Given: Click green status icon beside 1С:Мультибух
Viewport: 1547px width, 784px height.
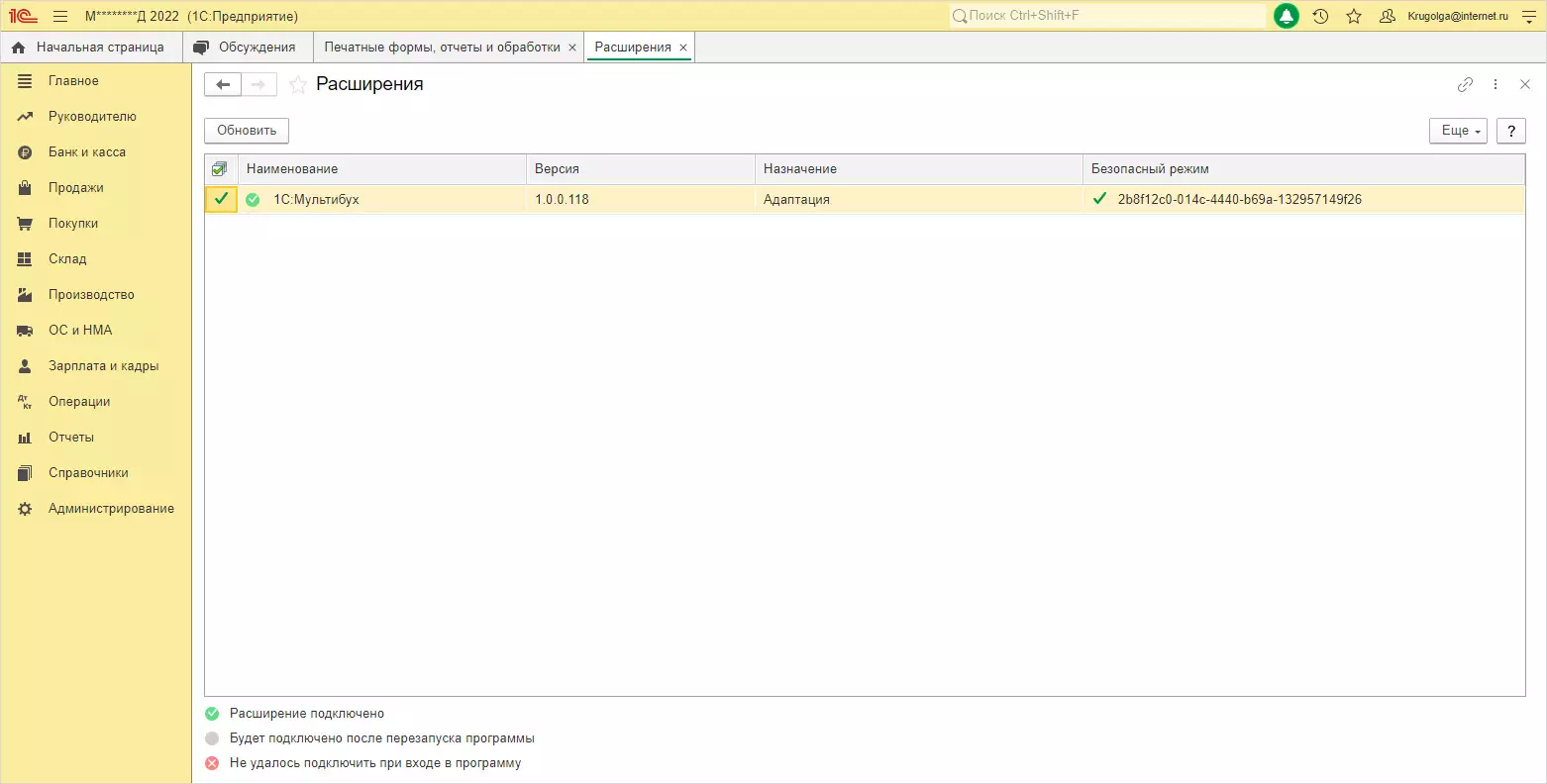Looking at the screenshot, I should coord(253,200).
